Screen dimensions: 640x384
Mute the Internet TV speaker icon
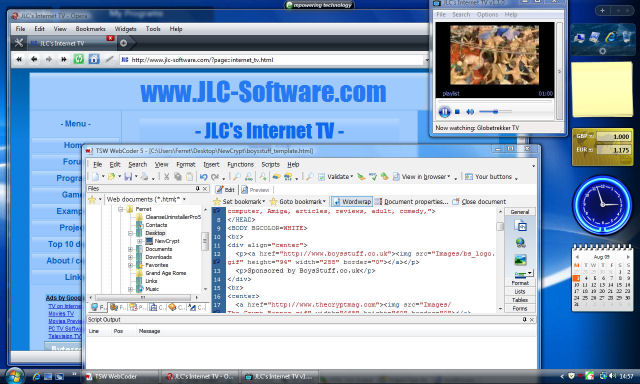click(470, 111)
